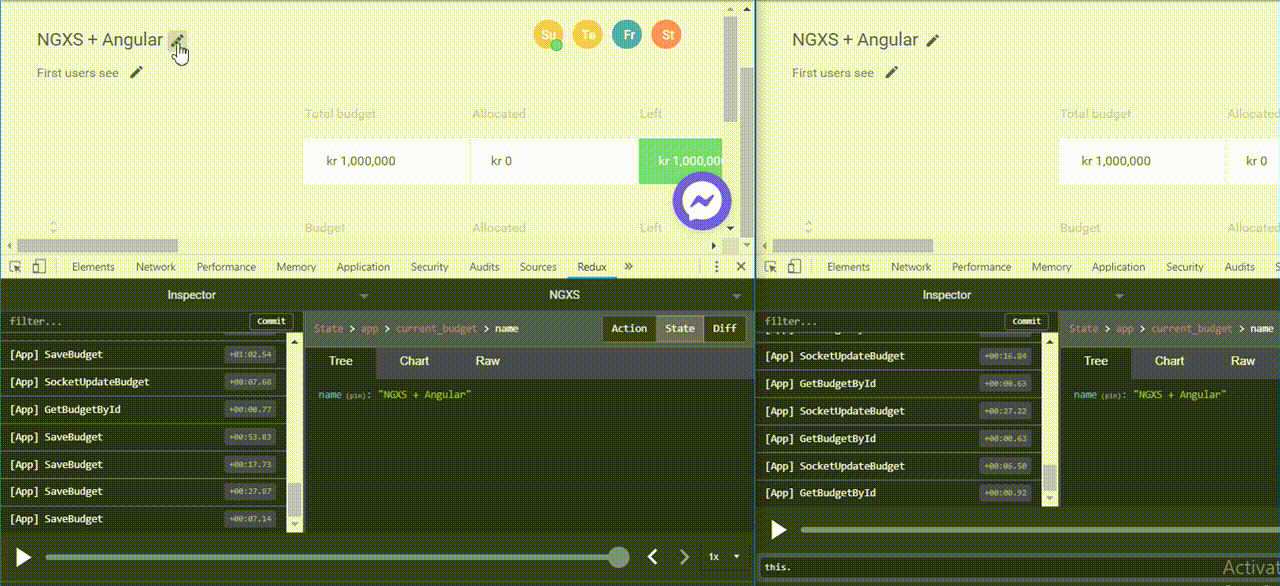This screenshot has height=586, width=1280.
Task: Click the edit pencil beside 'First users see' in the left window
Action: tap(136, 72)
